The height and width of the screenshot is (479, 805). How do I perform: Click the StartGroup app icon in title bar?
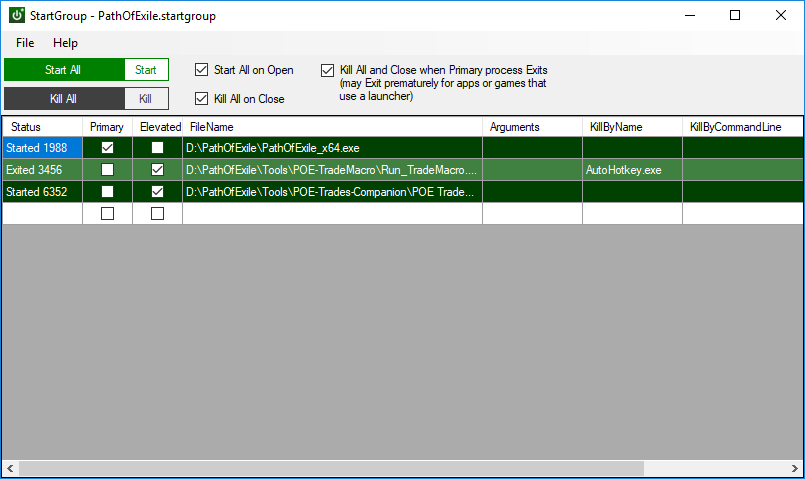17,15
